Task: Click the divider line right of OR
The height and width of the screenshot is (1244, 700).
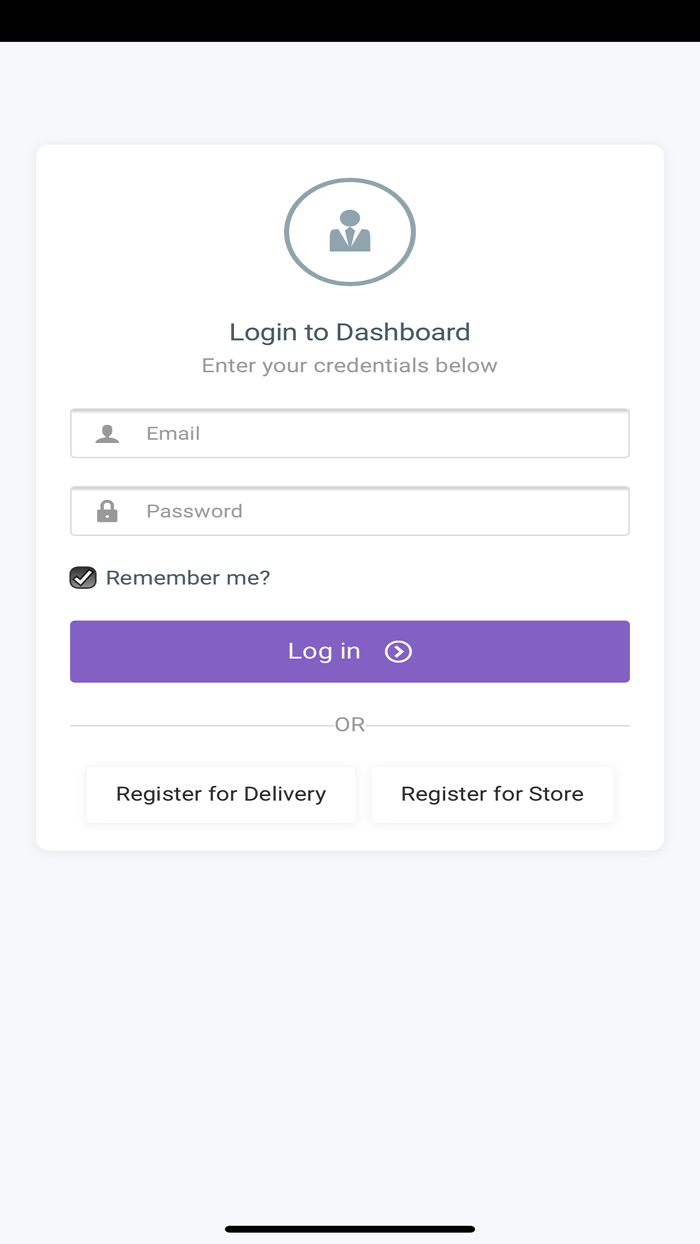Action: click(500, 725)
